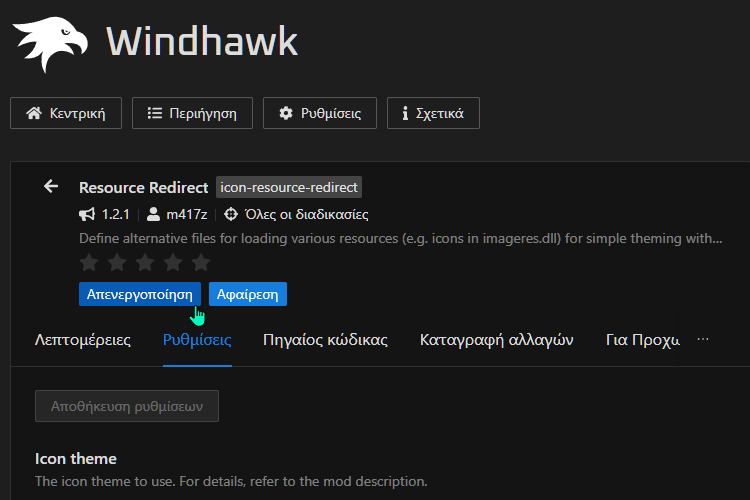Click the 'The icon theme to use' description

click(231, 481)
